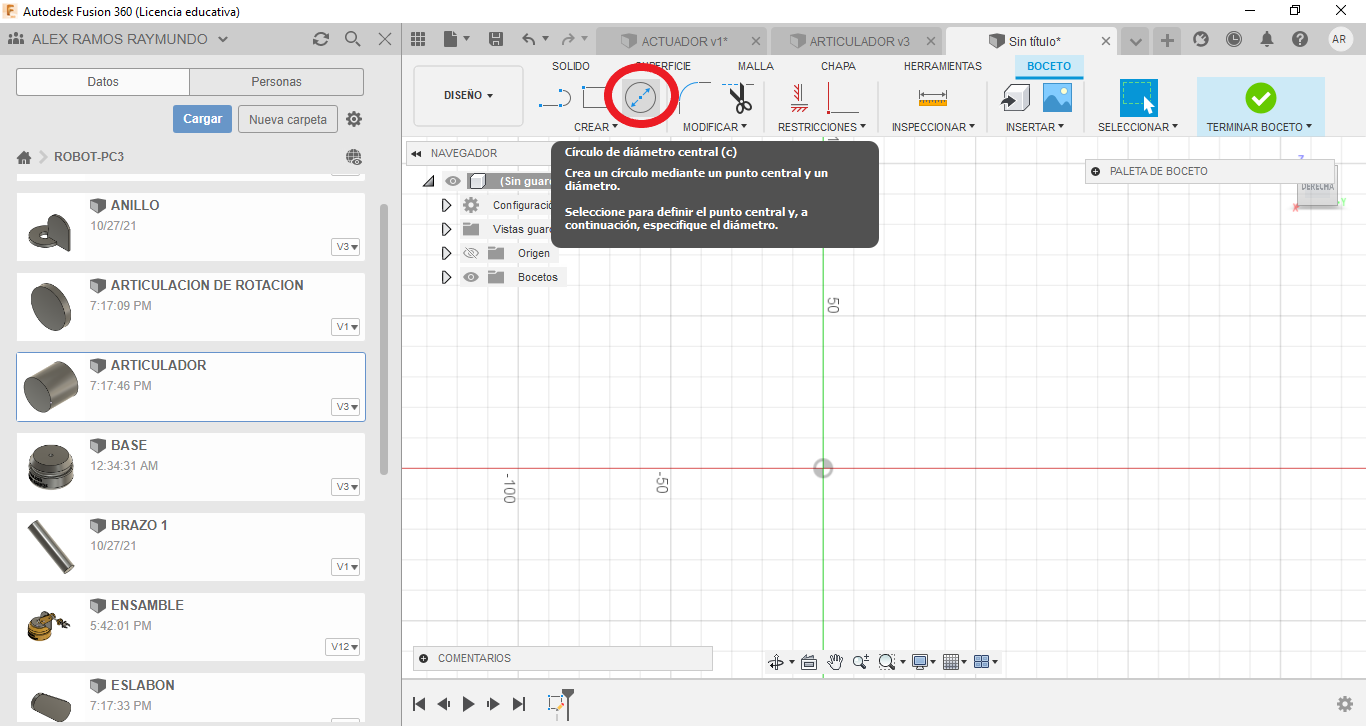Expand the Origen folder node
The image size is (1366, 726).
pyautogui.click(x=447, y=253)
